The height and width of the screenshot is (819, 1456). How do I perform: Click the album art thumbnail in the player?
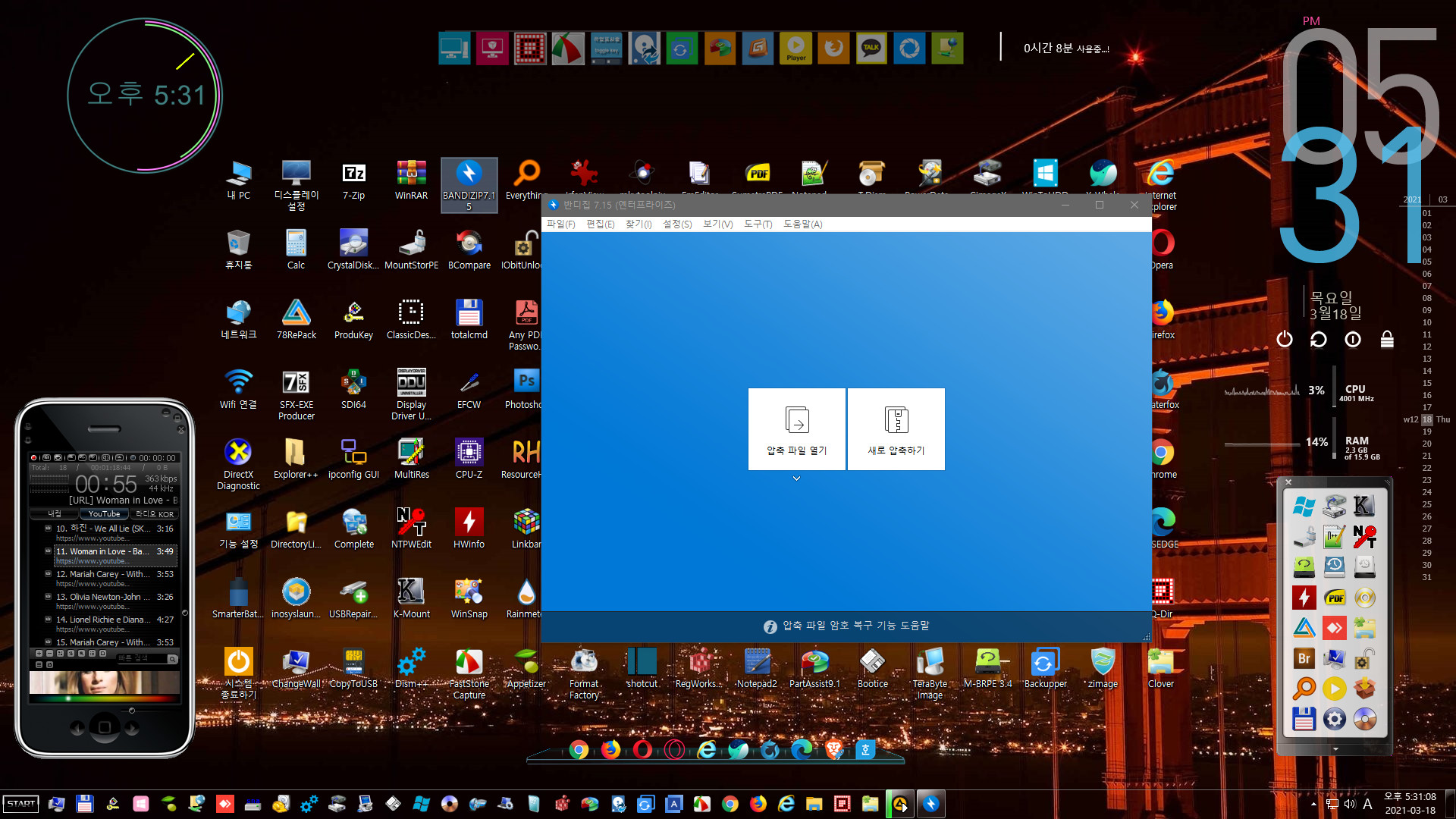[105, 682]
